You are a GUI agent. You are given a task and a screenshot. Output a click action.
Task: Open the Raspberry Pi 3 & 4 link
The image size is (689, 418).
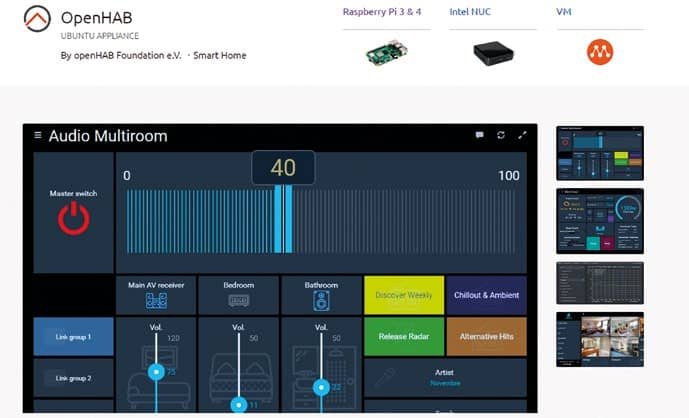point(382,12)
